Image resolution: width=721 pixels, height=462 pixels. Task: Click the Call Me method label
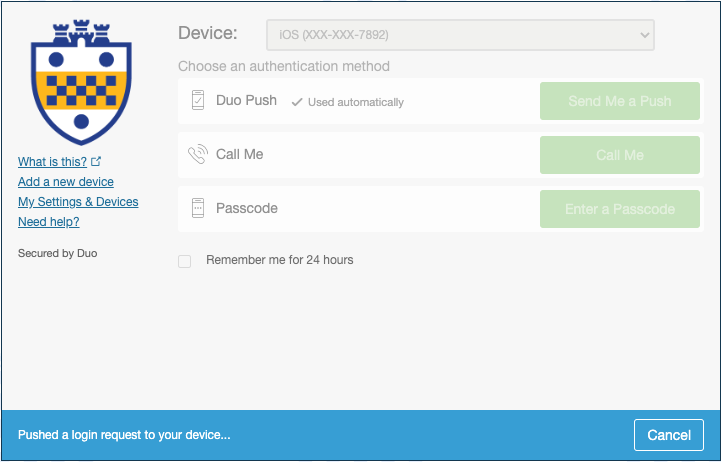(240, 154)
